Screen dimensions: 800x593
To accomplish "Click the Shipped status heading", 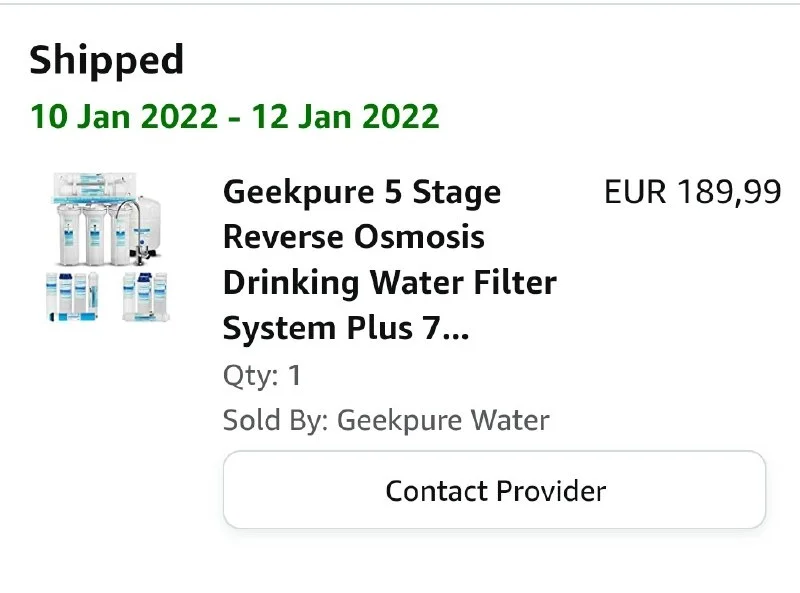I will (x=106, y=61).
